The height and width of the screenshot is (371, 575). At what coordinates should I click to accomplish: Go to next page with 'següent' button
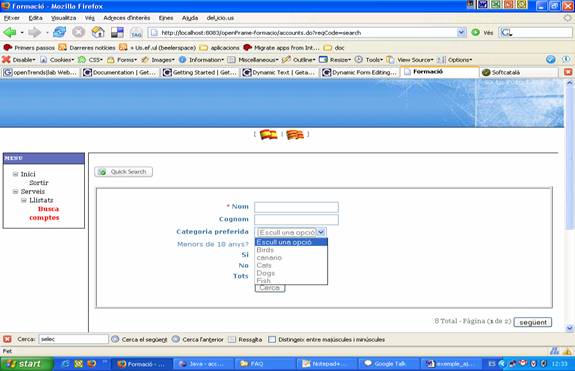coord(533,322)
